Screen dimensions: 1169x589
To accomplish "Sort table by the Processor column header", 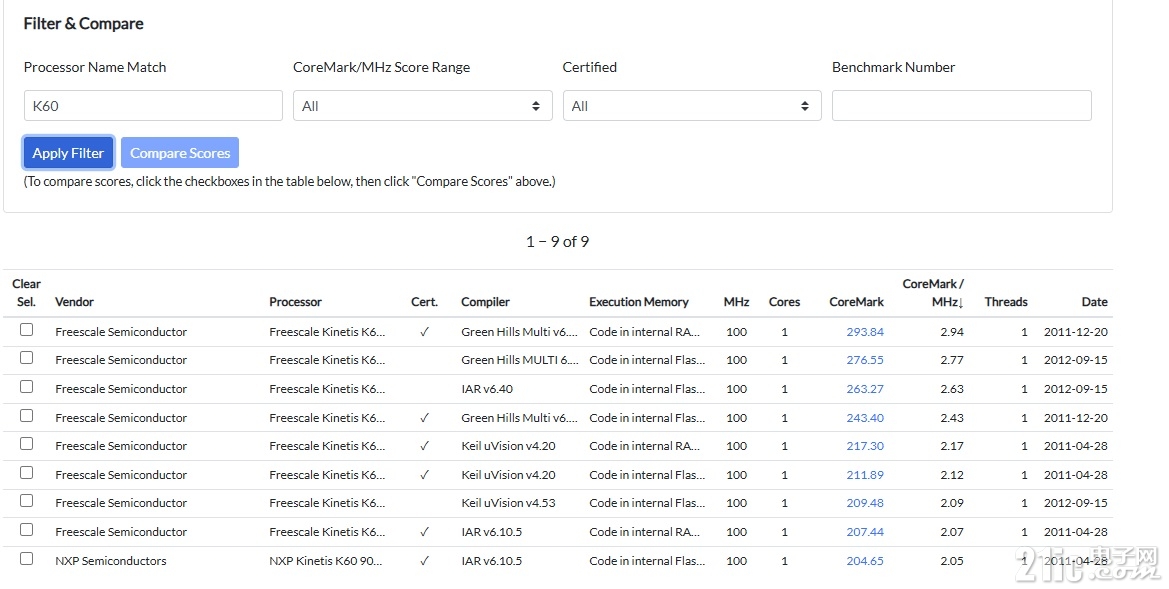I will click(295, 302).
